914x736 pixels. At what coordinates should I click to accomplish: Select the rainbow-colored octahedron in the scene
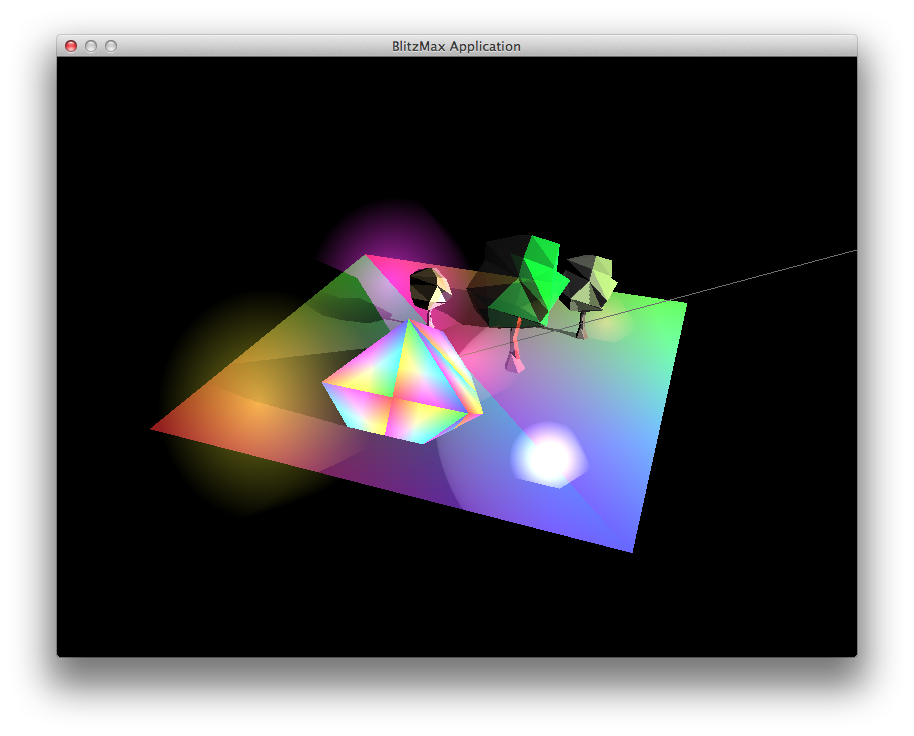[402, 382]
